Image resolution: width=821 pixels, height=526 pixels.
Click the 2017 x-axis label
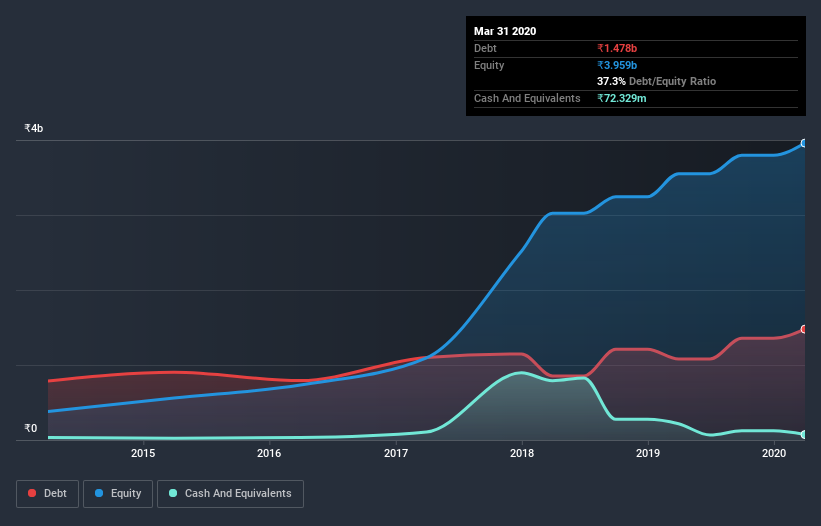tap(396, 453)
